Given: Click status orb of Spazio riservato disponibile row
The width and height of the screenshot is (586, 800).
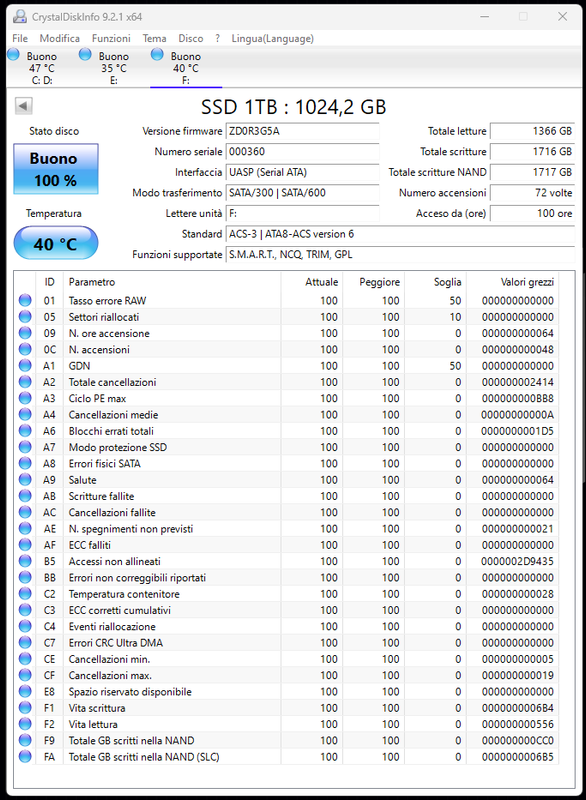Looking at the screenshot, I should 25,692.
